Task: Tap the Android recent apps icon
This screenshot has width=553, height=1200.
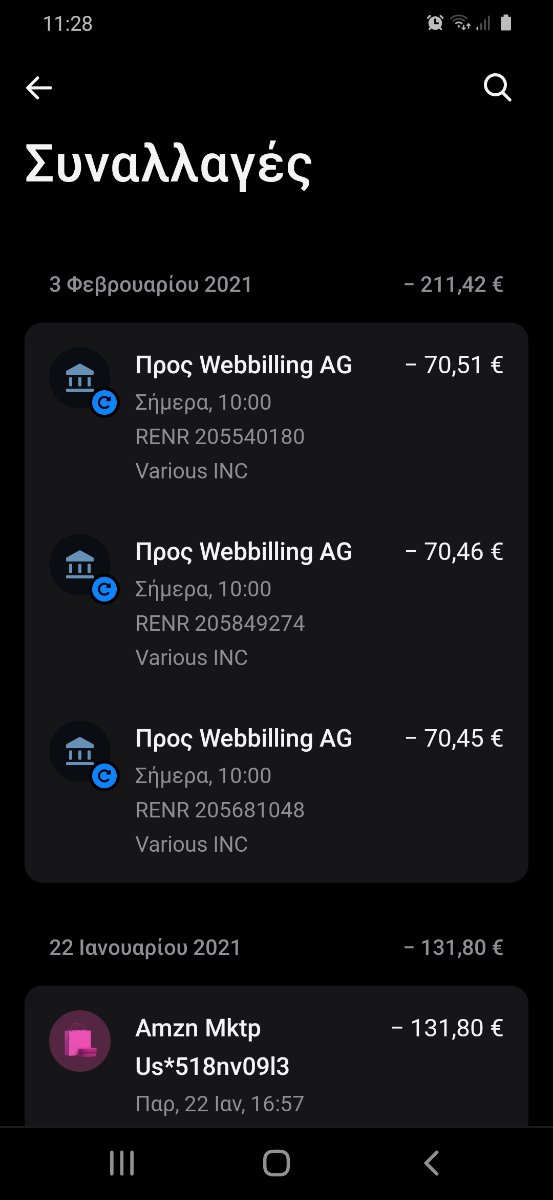Action: click(122, 1162)
